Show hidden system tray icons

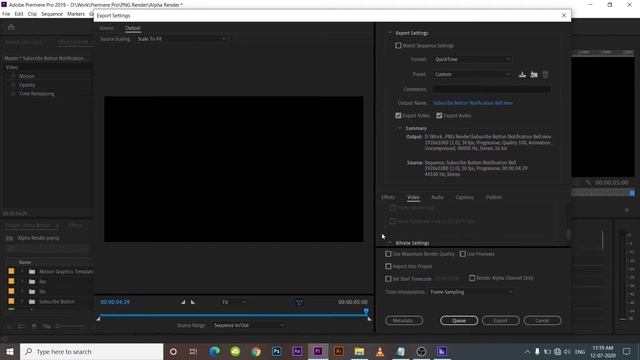coord(527,352)
